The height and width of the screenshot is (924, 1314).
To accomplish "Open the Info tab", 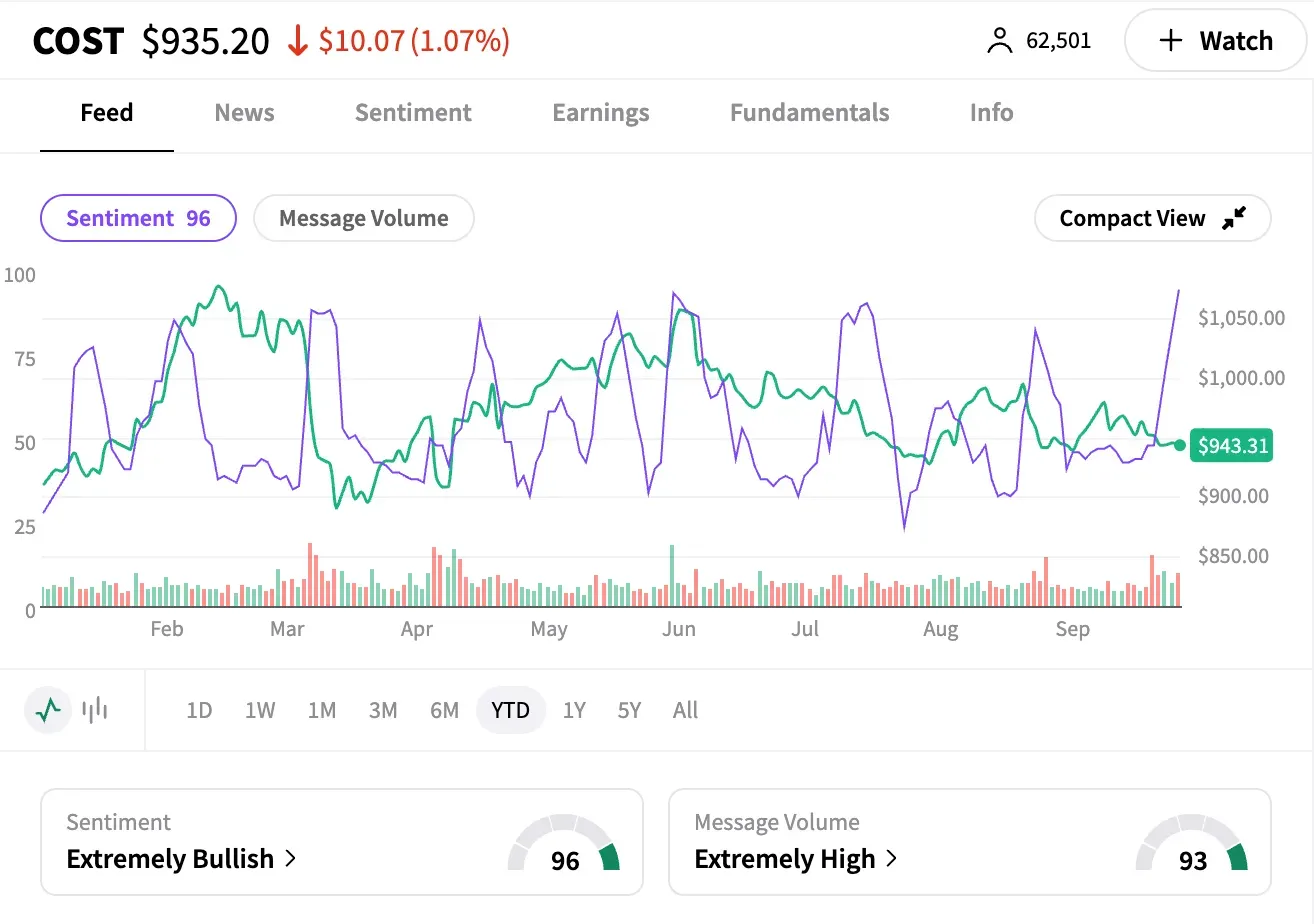I will [x=991, y=112].
